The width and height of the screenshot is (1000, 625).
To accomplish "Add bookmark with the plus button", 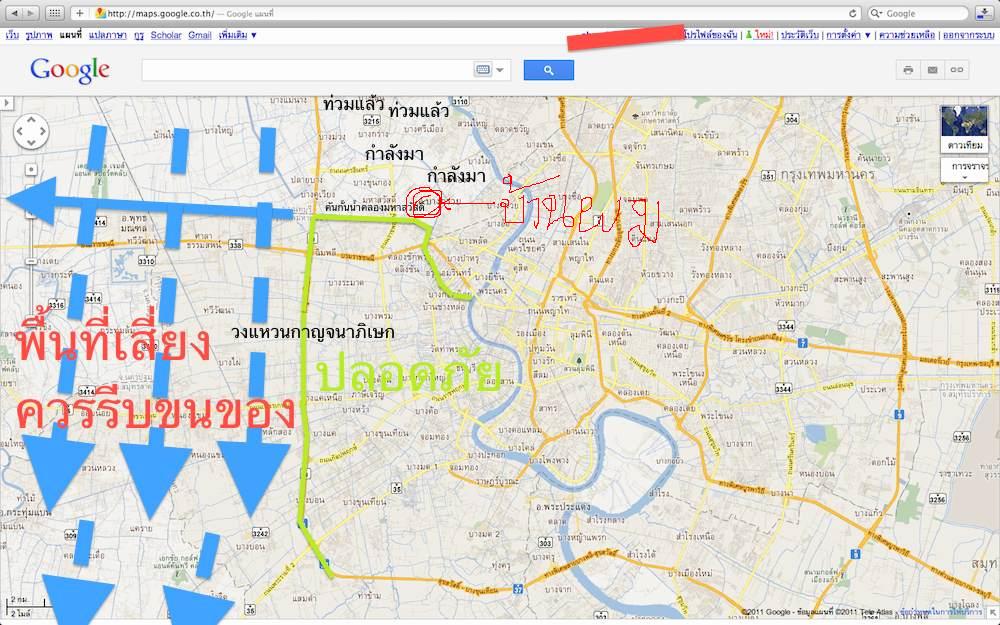I will coord(79,13).
